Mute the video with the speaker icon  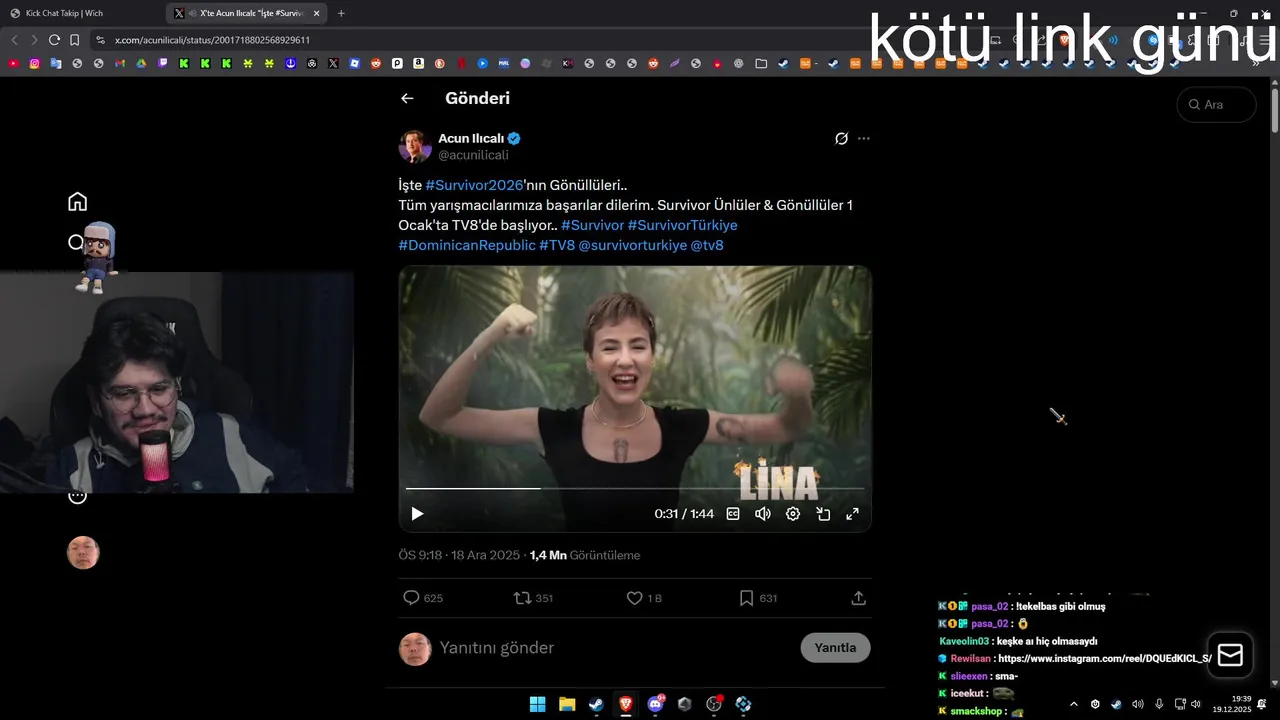pyautogui.click(x=763, y=514)
